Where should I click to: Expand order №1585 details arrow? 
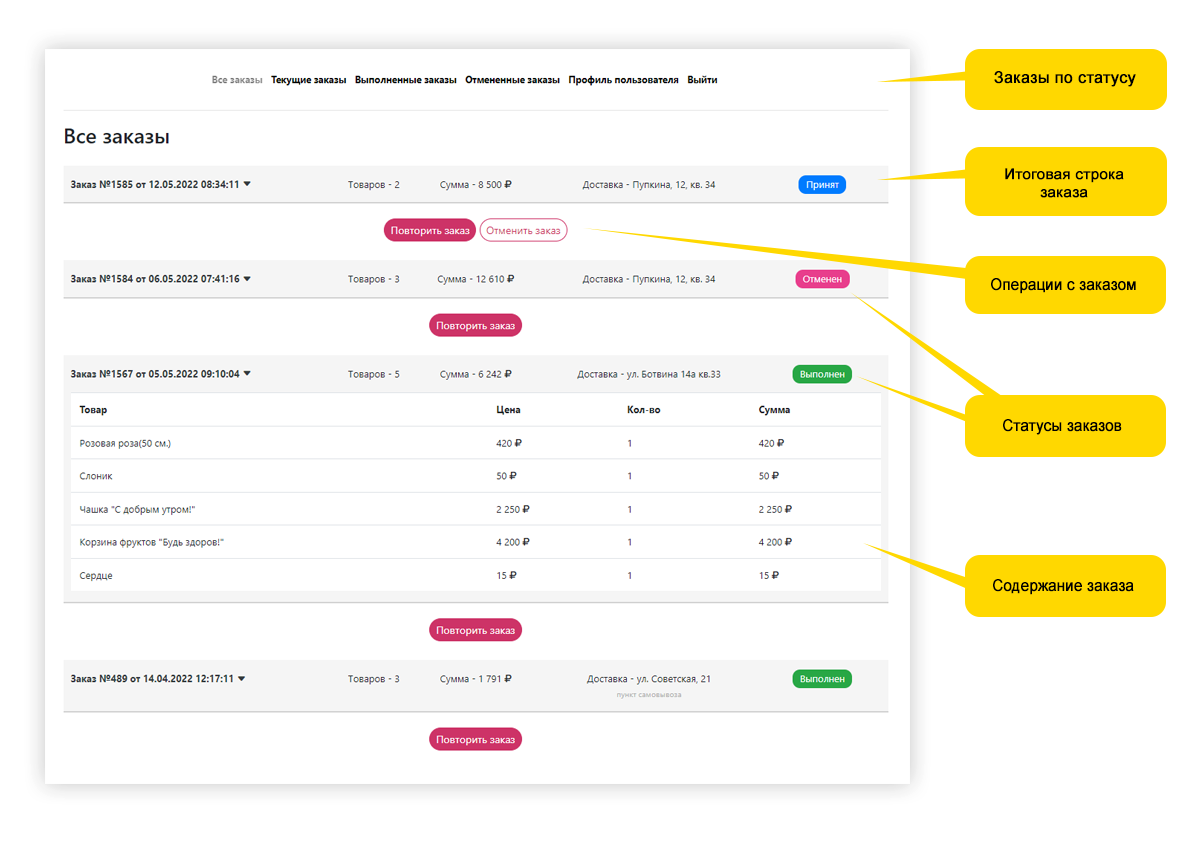tap(247, 185)
